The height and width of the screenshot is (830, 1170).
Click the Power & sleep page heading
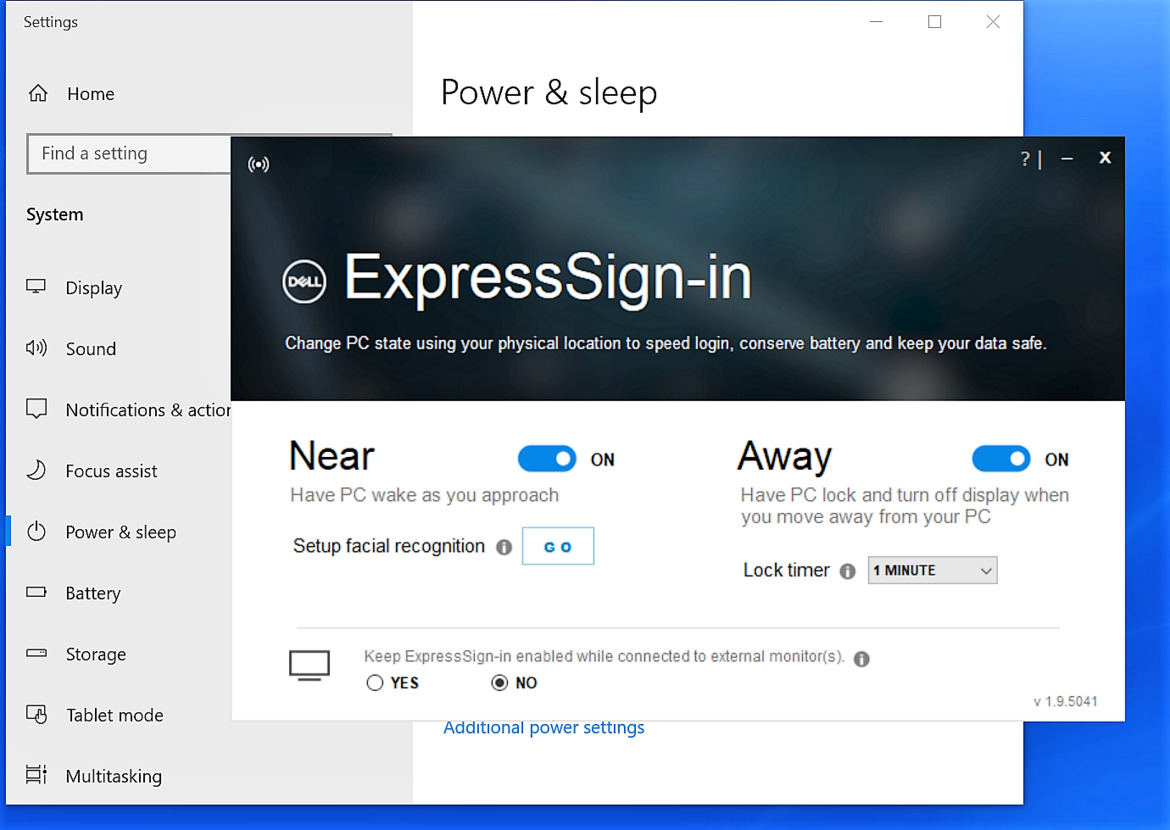click(x=549, y=93)
